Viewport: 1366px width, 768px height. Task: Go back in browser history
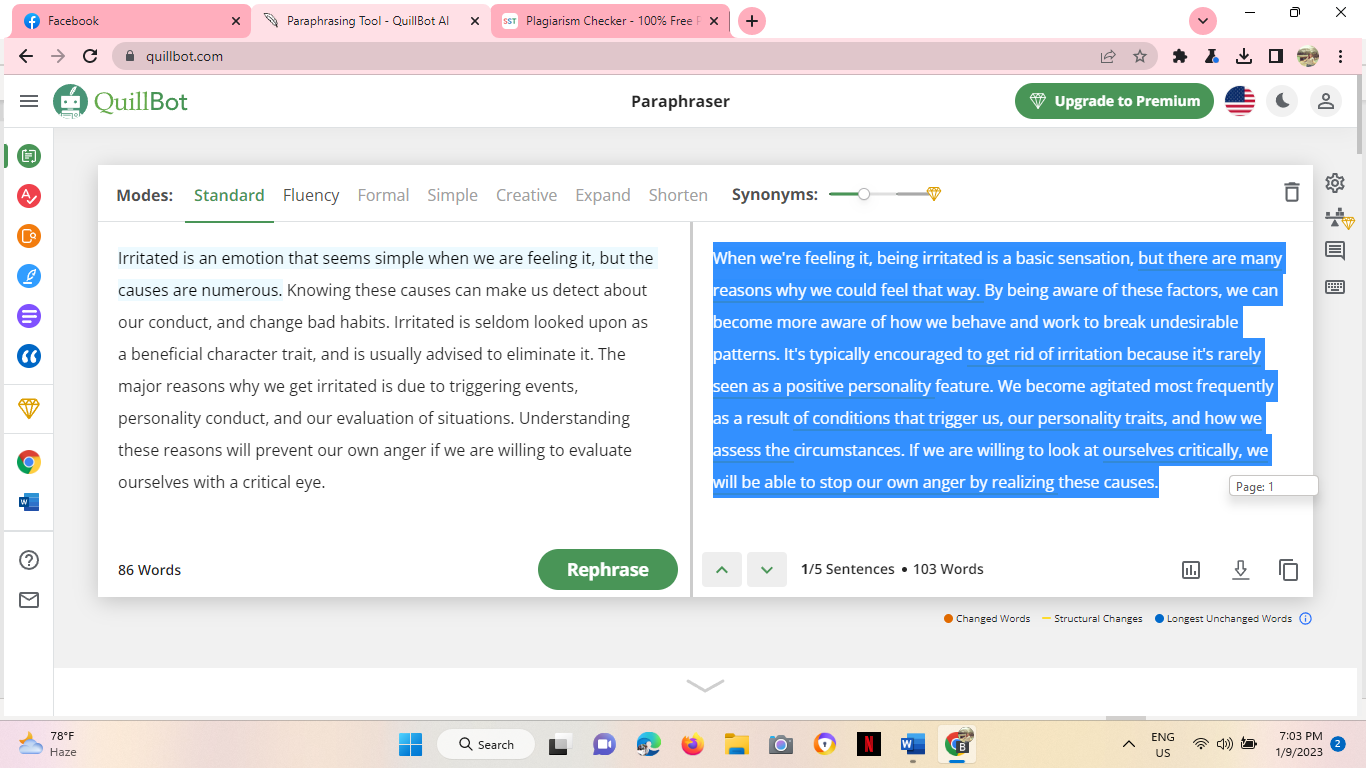pyautogui.click(x=26, y=57)
